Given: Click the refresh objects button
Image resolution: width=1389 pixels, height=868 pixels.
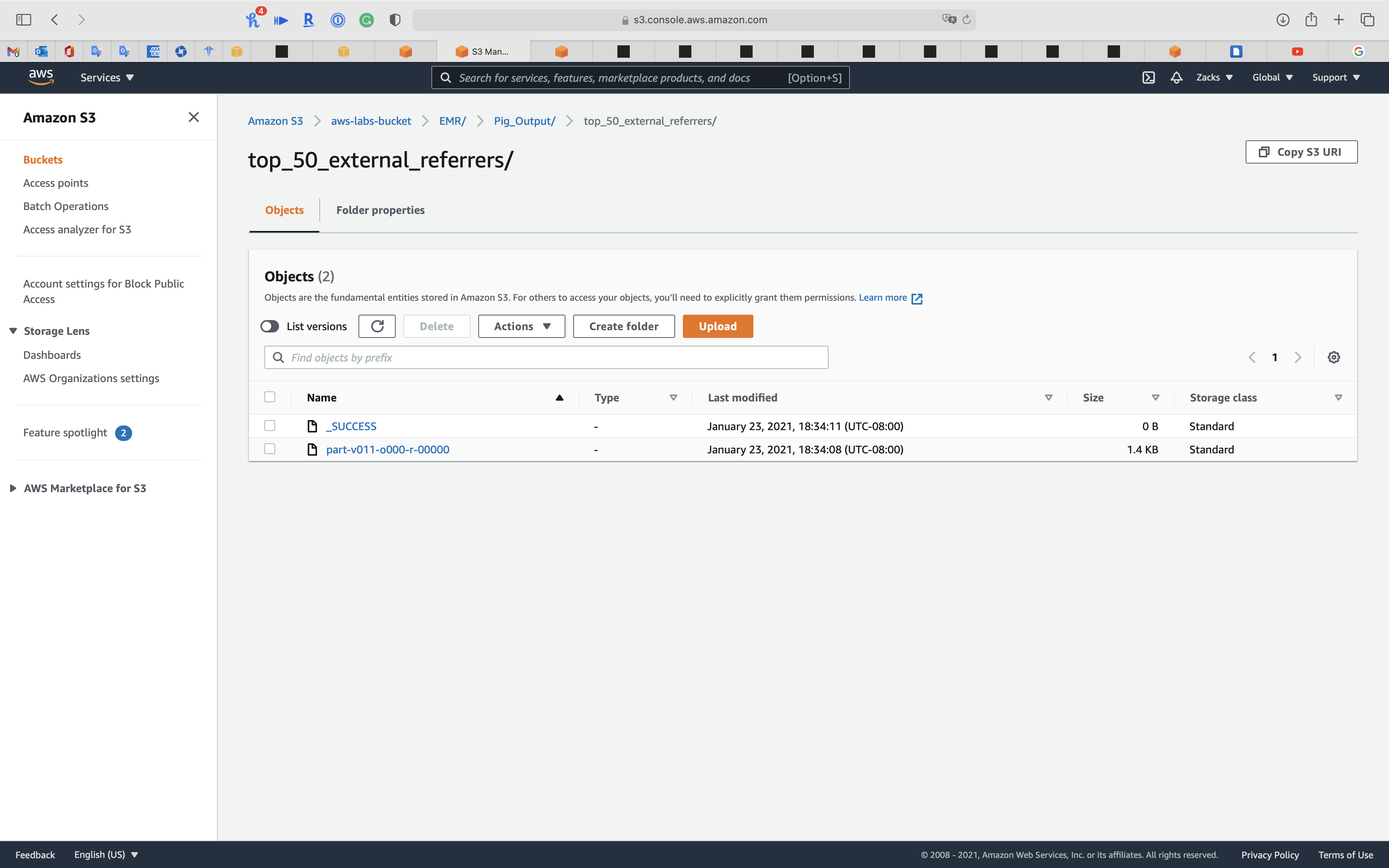Looking at the screenshot, I should coord(377,326).
